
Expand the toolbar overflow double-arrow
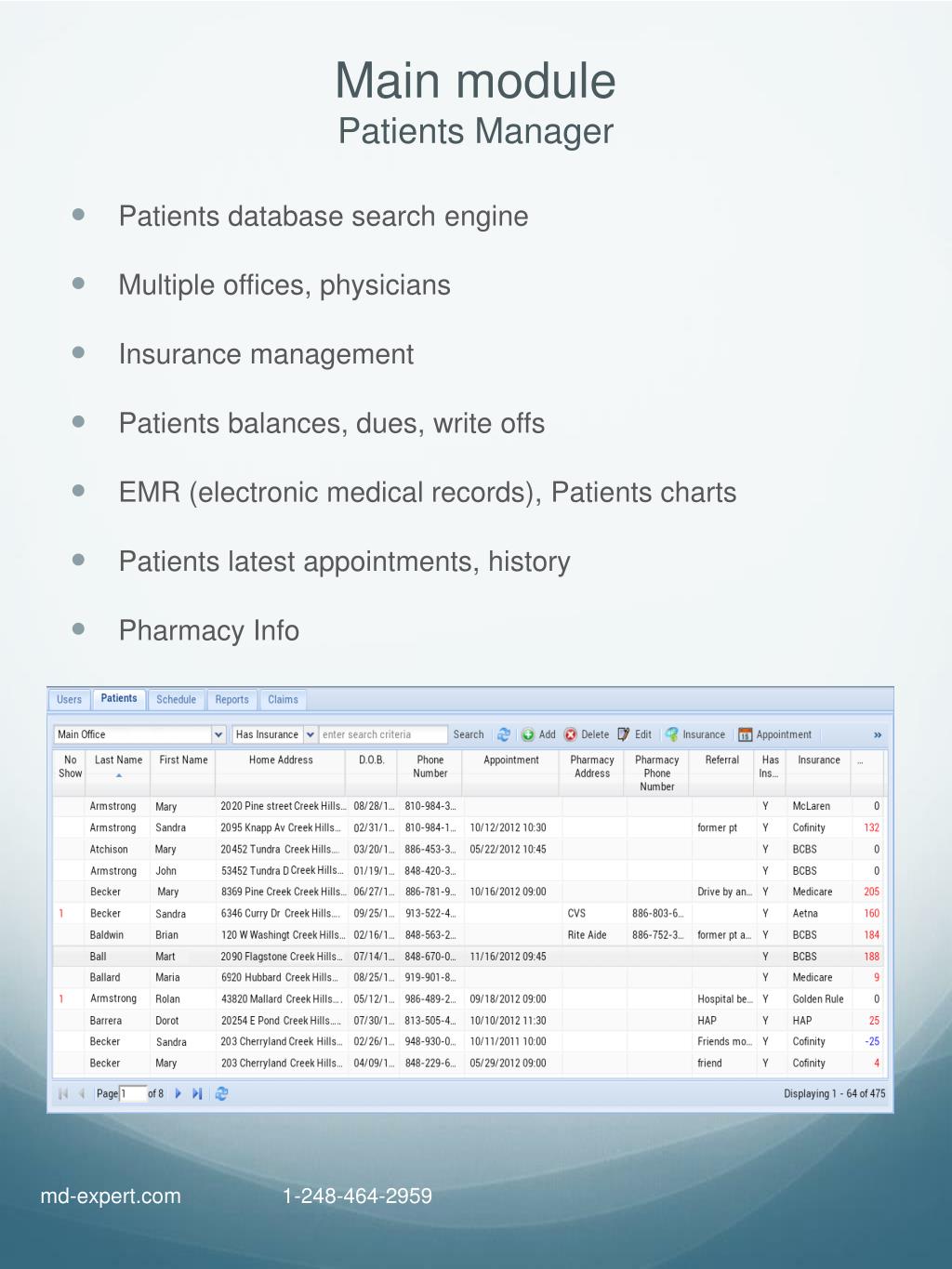pyautogui.click(x=878, y=735)
